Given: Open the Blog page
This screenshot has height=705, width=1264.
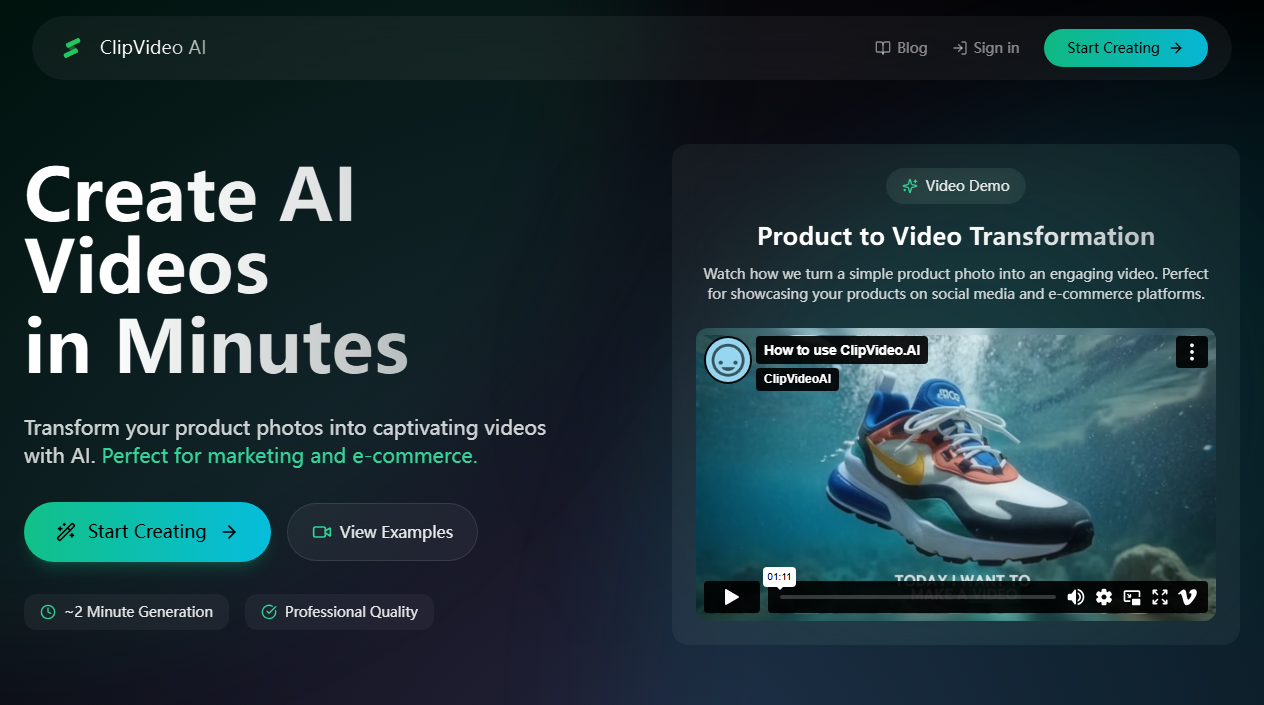Looking at the screenshot, I should [x=901, y=47].
